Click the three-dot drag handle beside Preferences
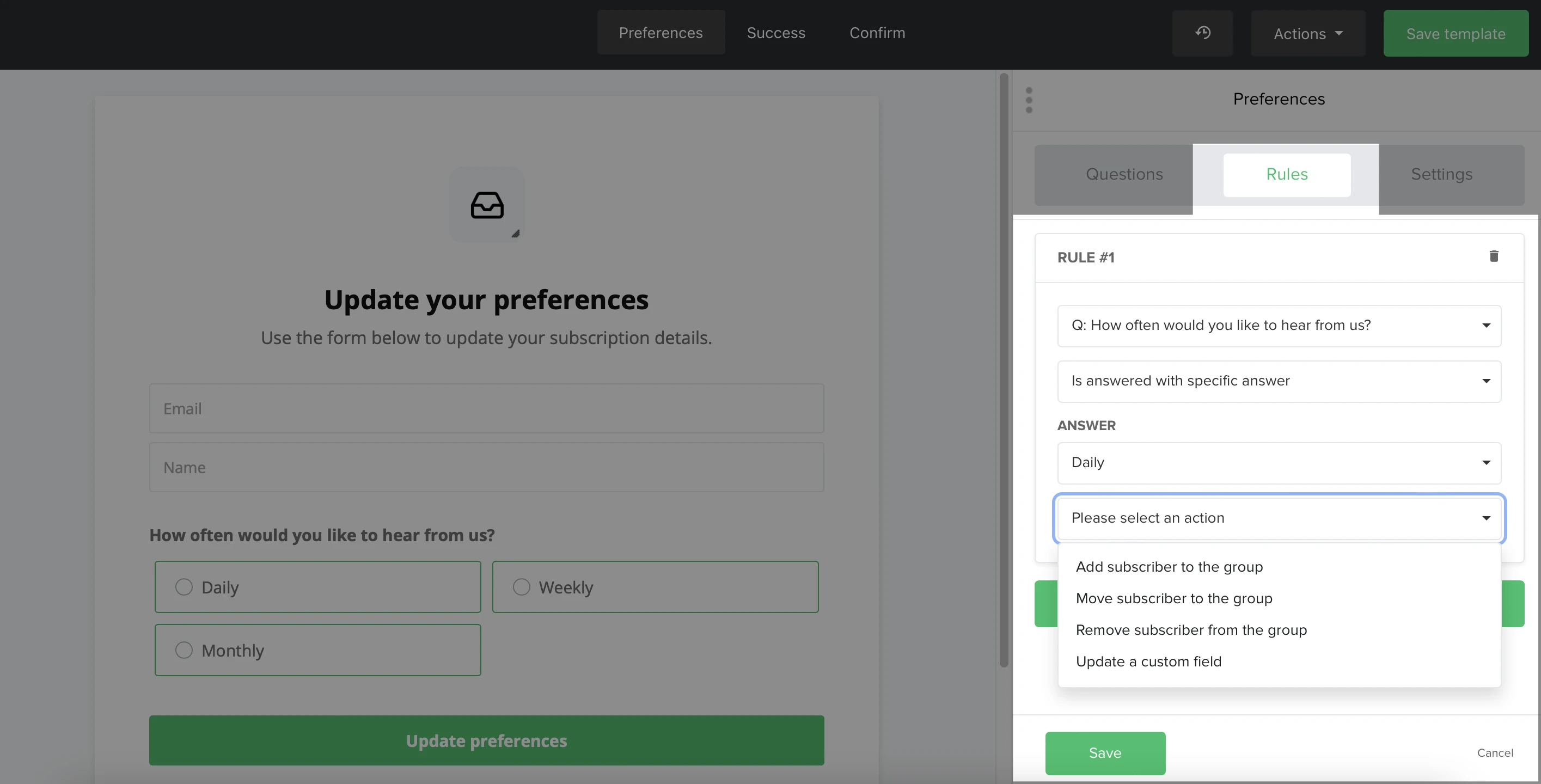The height and width of the screenshot is (784, 1541). [1029, 100]
